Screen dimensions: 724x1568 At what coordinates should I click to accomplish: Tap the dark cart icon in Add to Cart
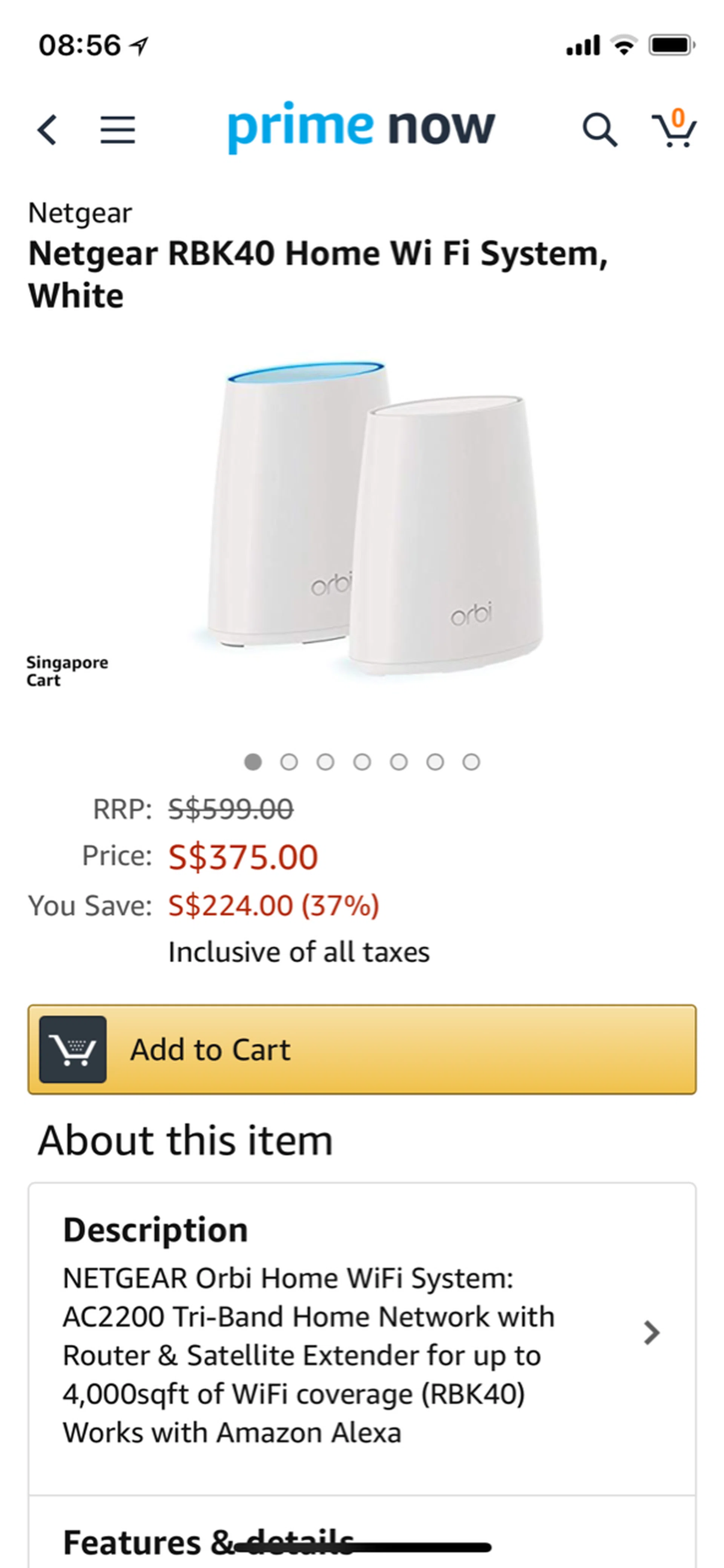(73, 1049)
